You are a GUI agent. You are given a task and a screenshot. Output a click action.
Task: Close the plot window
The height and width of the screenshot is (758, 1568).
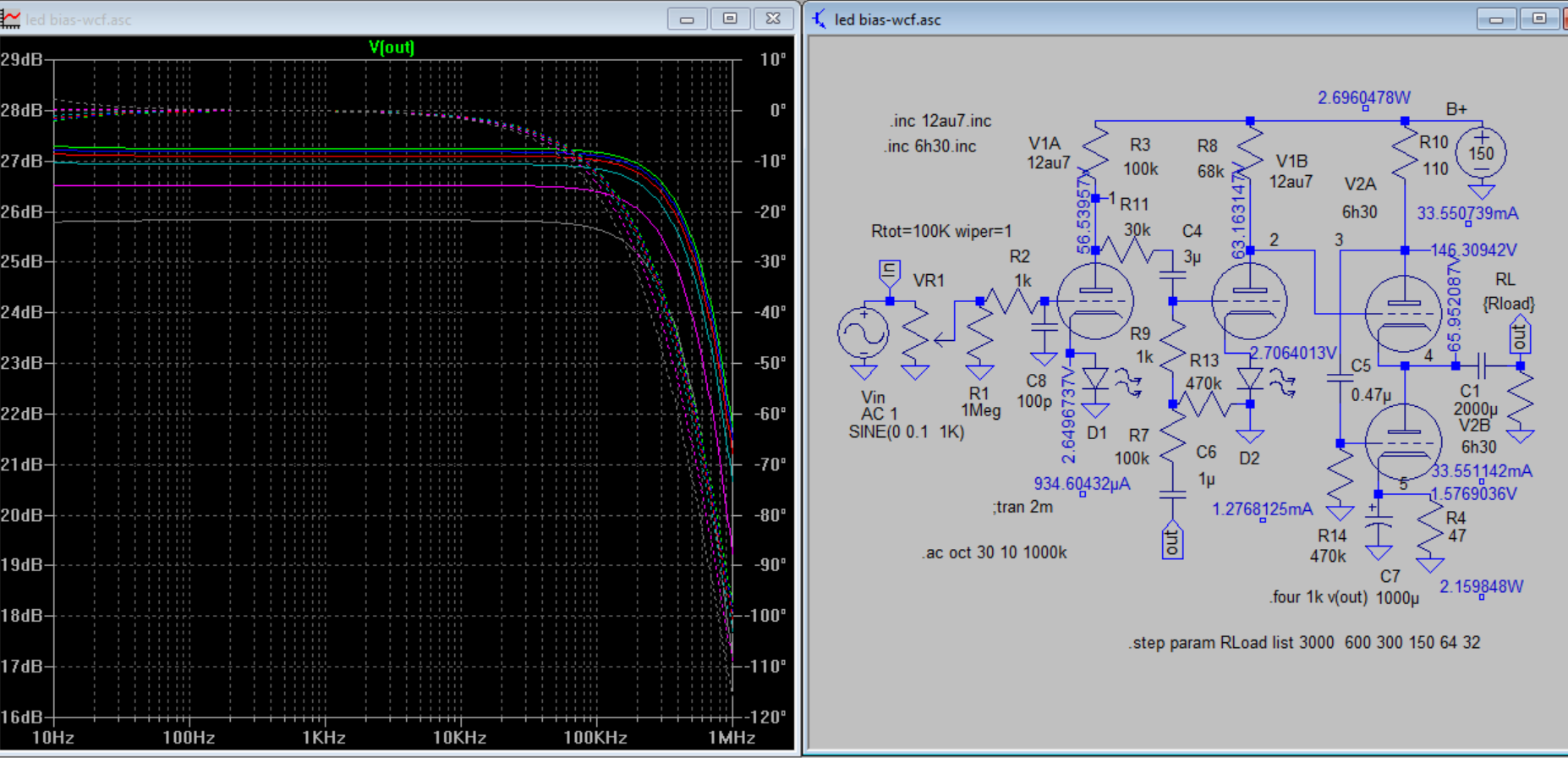click(x=773, y=19)
